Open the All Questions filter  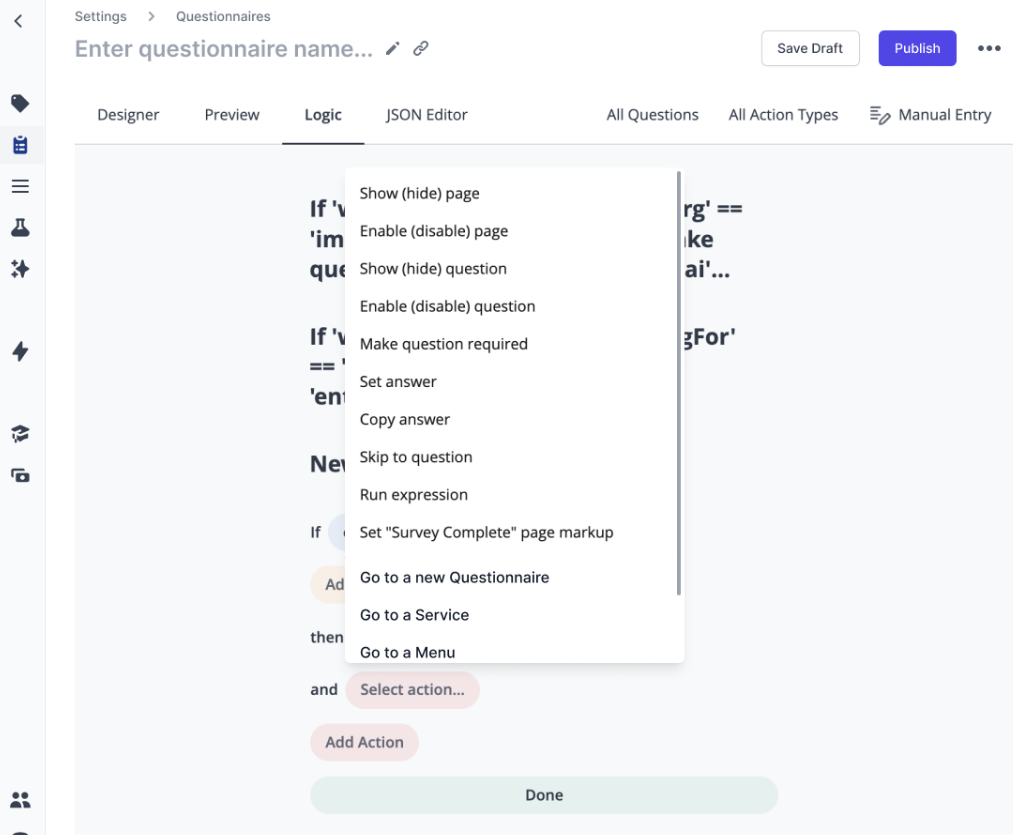click(652, 114)
